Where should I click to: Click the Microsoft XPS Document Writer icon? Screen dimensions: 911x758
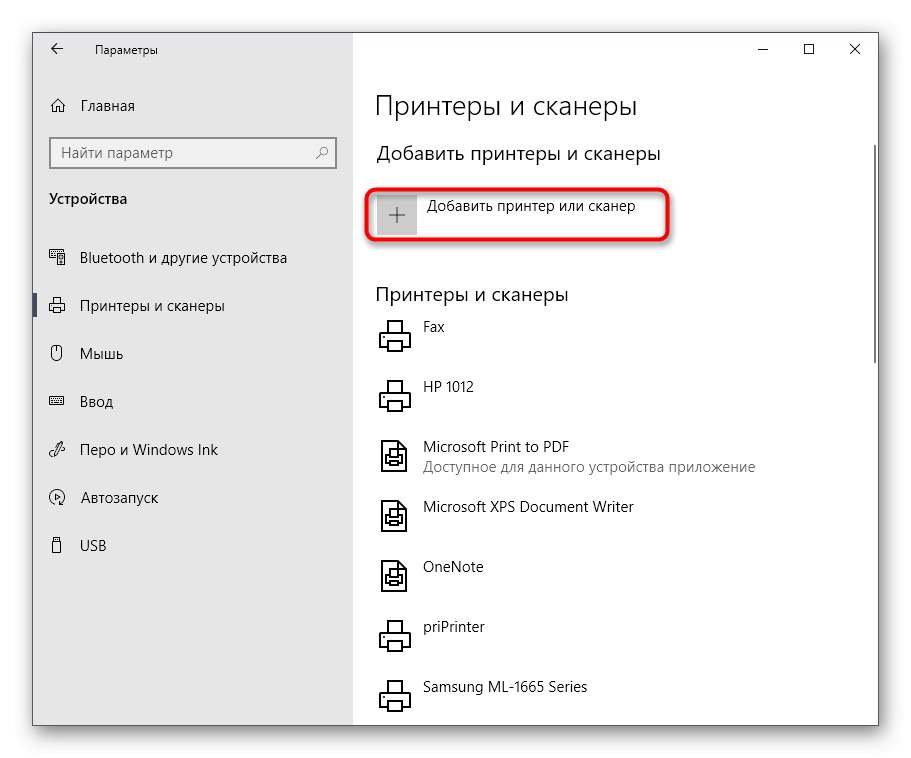(394, 515)
